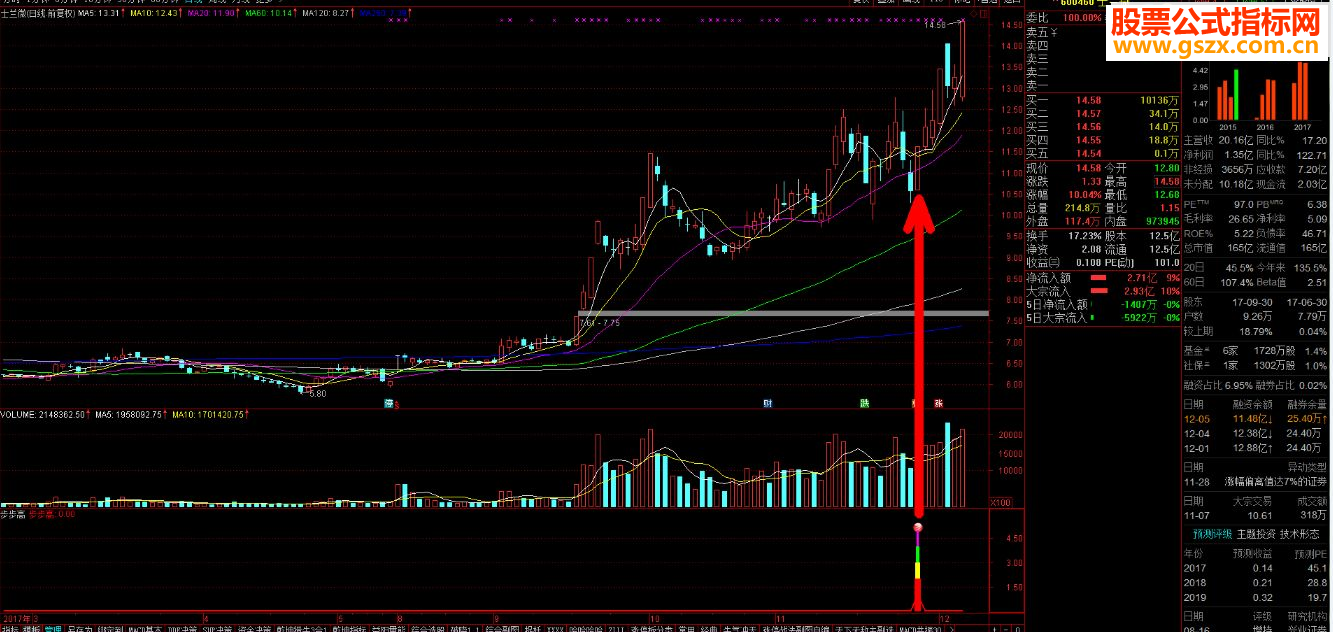Click the 5日大宗流入 -5922万 row
Image resolution: width=1333 pixels, height=632 pixels.
coord(1103,318)
